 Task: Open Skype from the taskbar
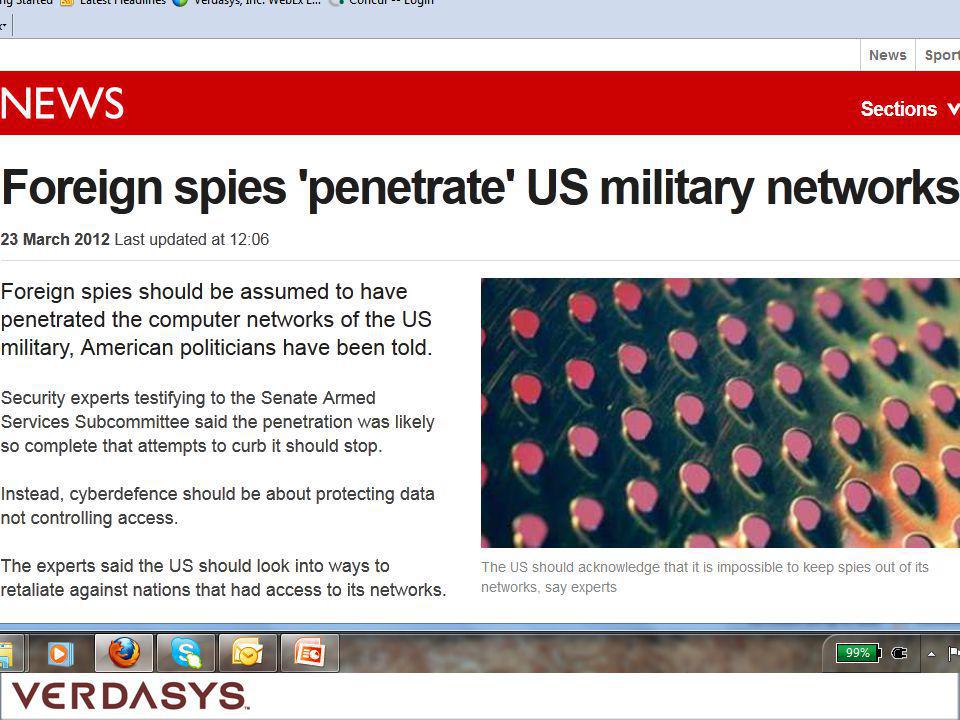[x=186, y=653]
